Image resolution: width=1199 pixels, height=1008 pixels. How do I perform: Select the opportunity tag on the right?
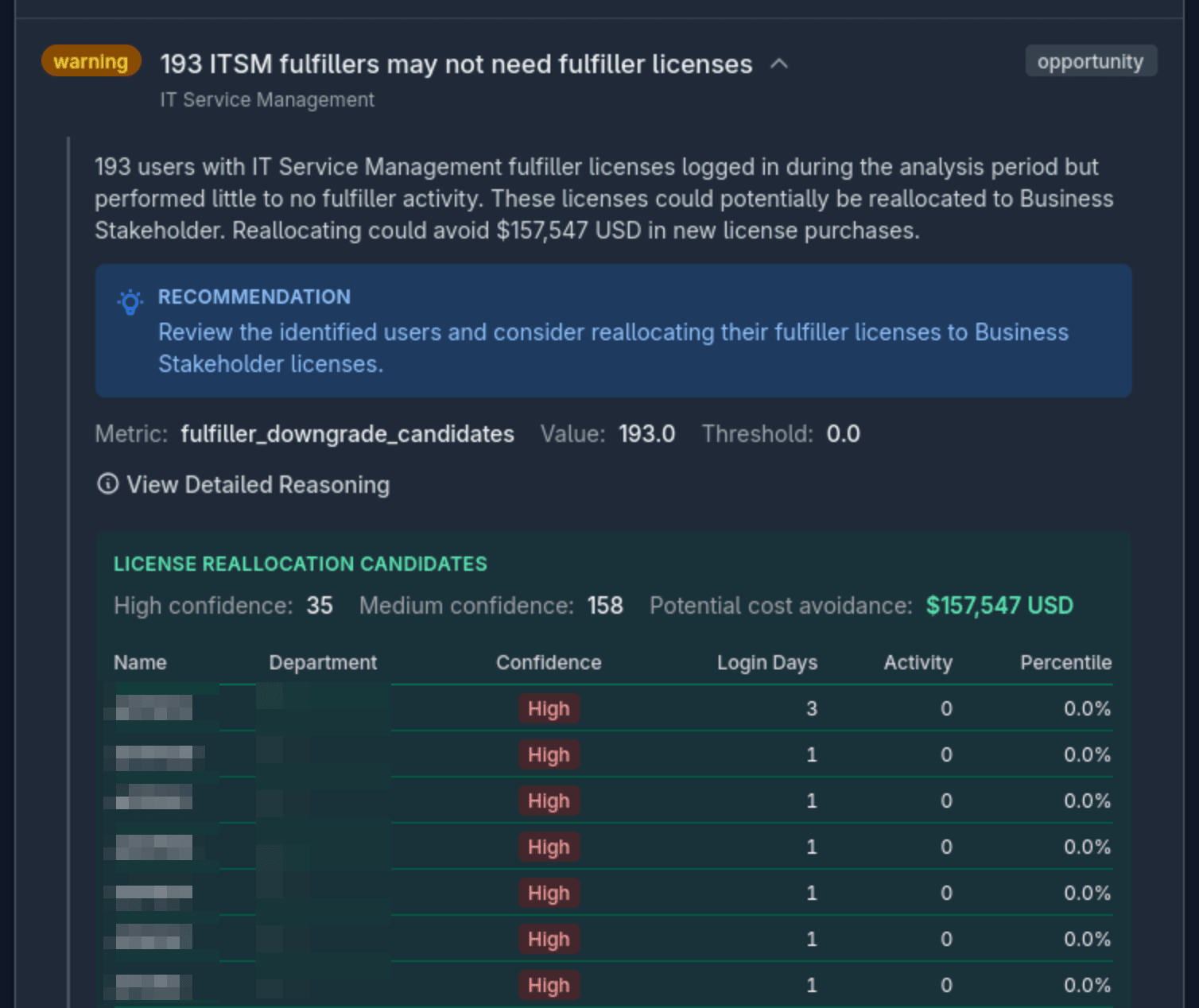pos(1090,61)
